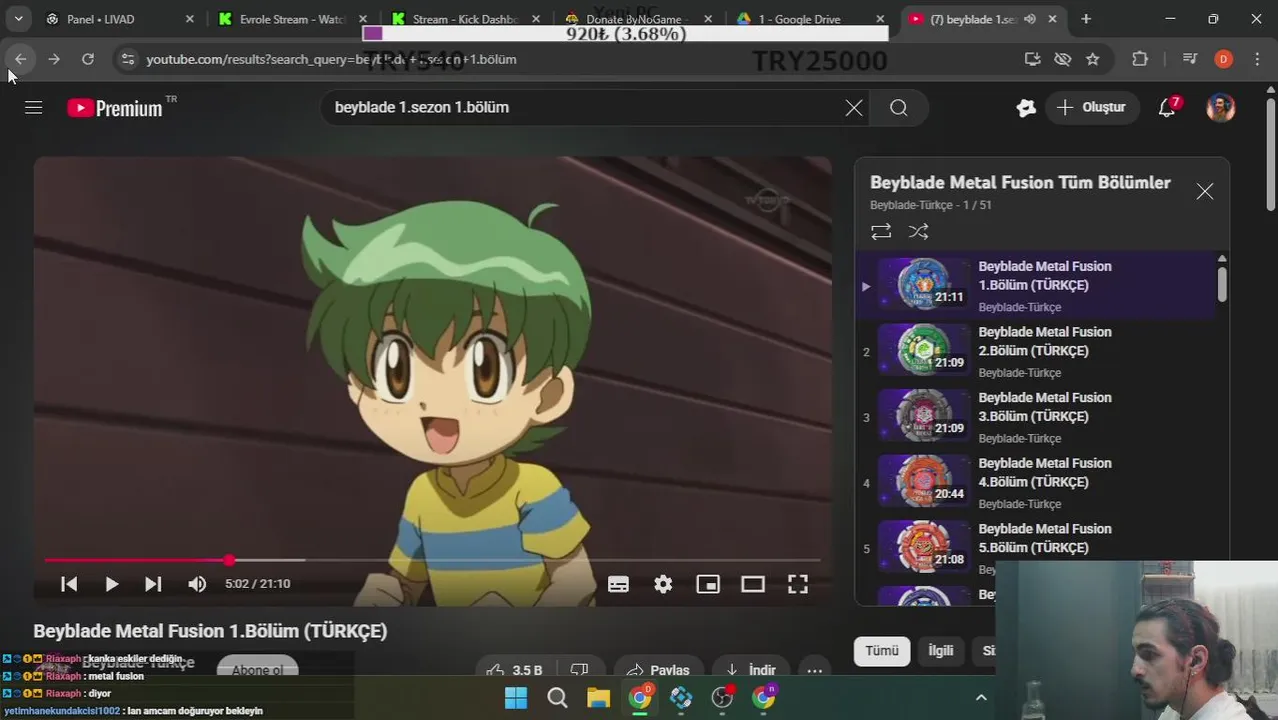
Task: Open Windows taskbar search
Action: coord(557,698)
